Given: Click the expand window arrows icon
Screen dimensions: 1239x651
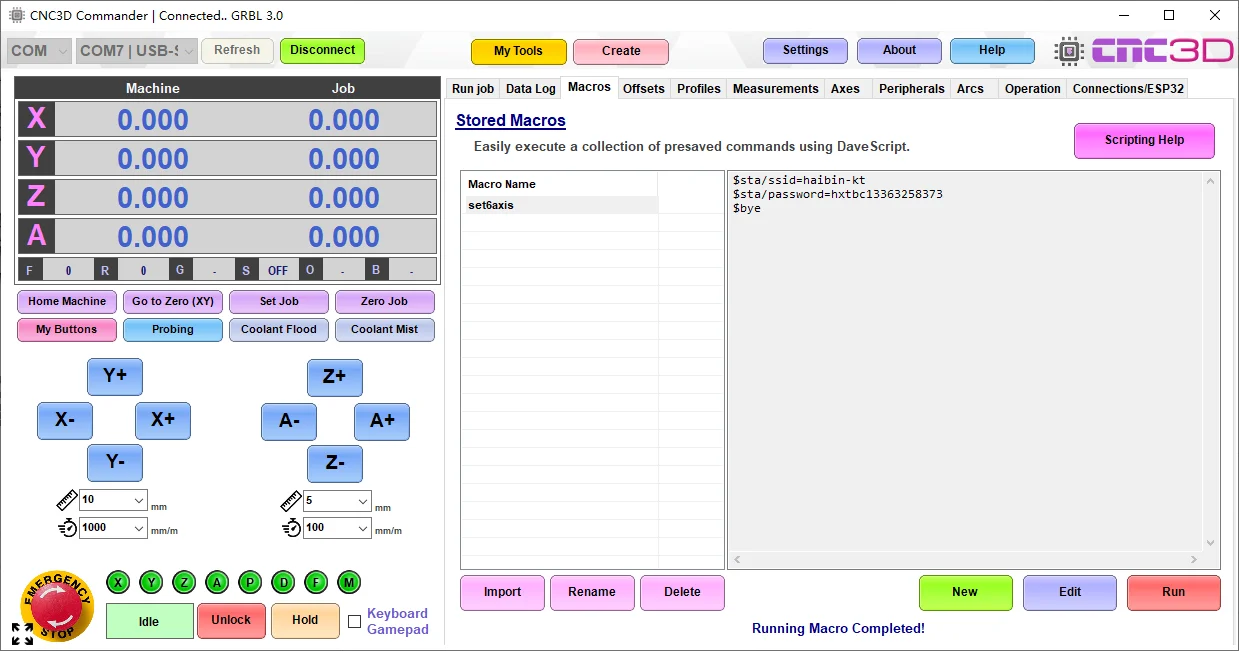Looking at the screenshot, I should click(x=22, y=633).
